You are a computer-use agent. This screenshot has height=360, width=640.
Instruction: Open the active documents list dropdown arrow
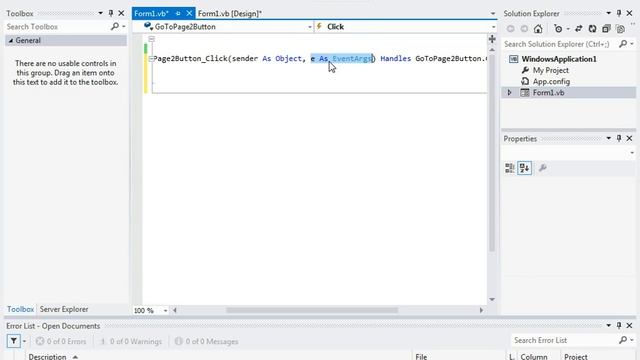493,13
